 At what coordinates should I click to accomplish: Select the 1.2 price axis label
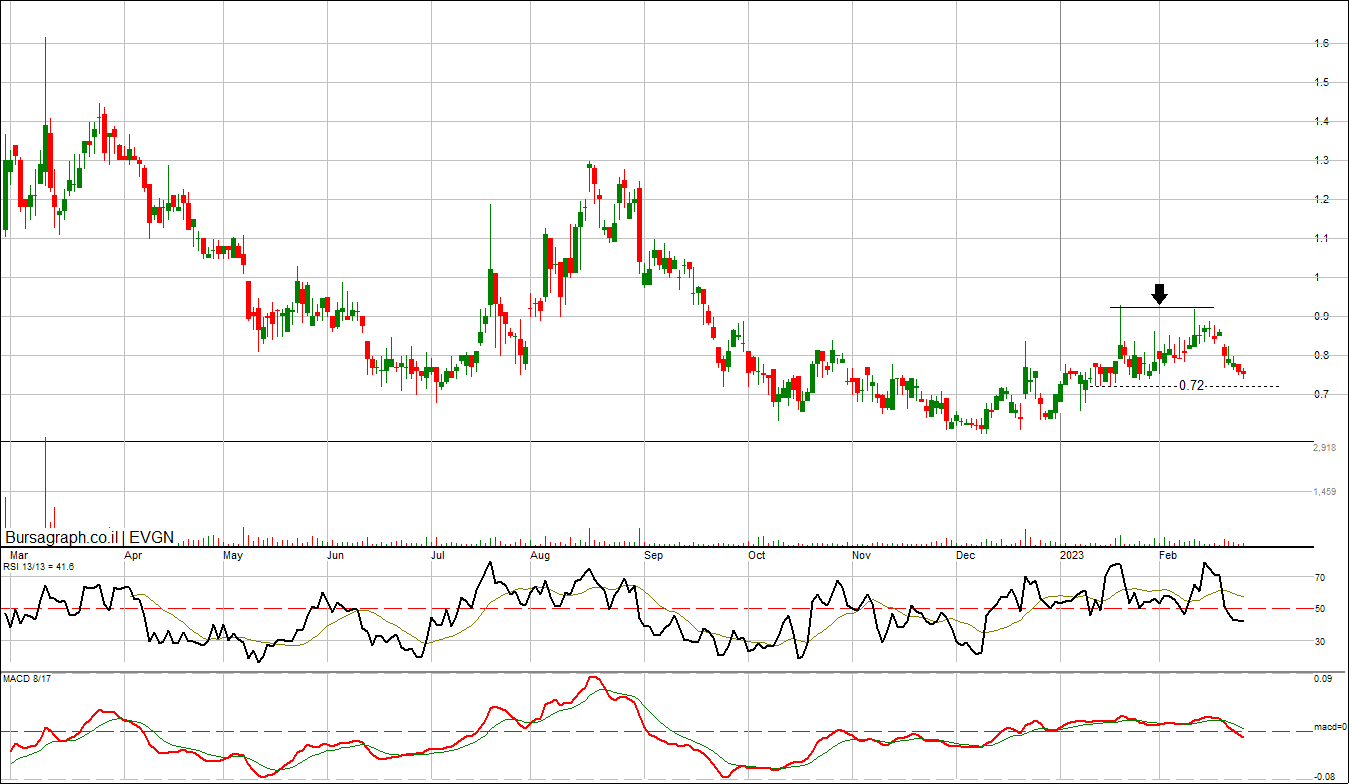(1322, 200)
